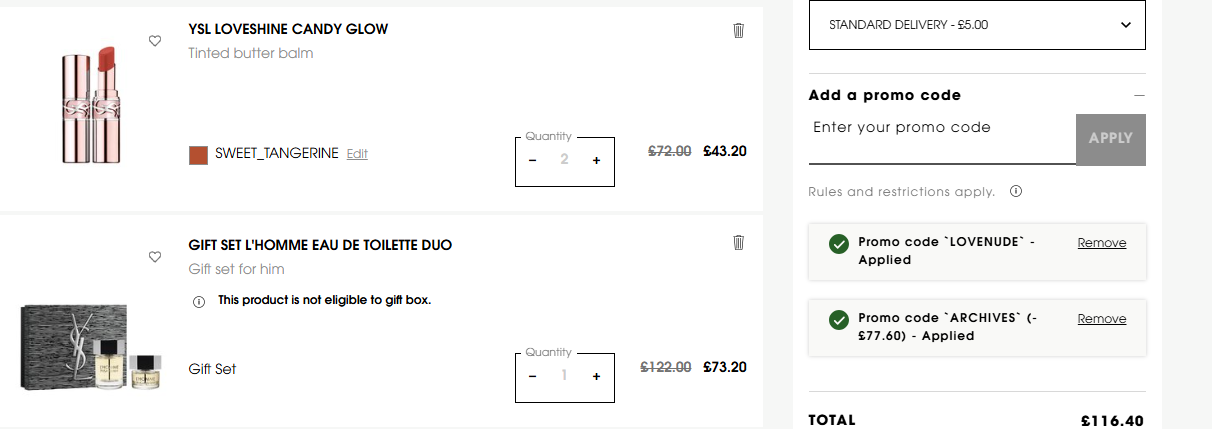Select the Sweet Tangerine color swatch
This screenshot has width=1212, height=429.
(x=198, y=155)
